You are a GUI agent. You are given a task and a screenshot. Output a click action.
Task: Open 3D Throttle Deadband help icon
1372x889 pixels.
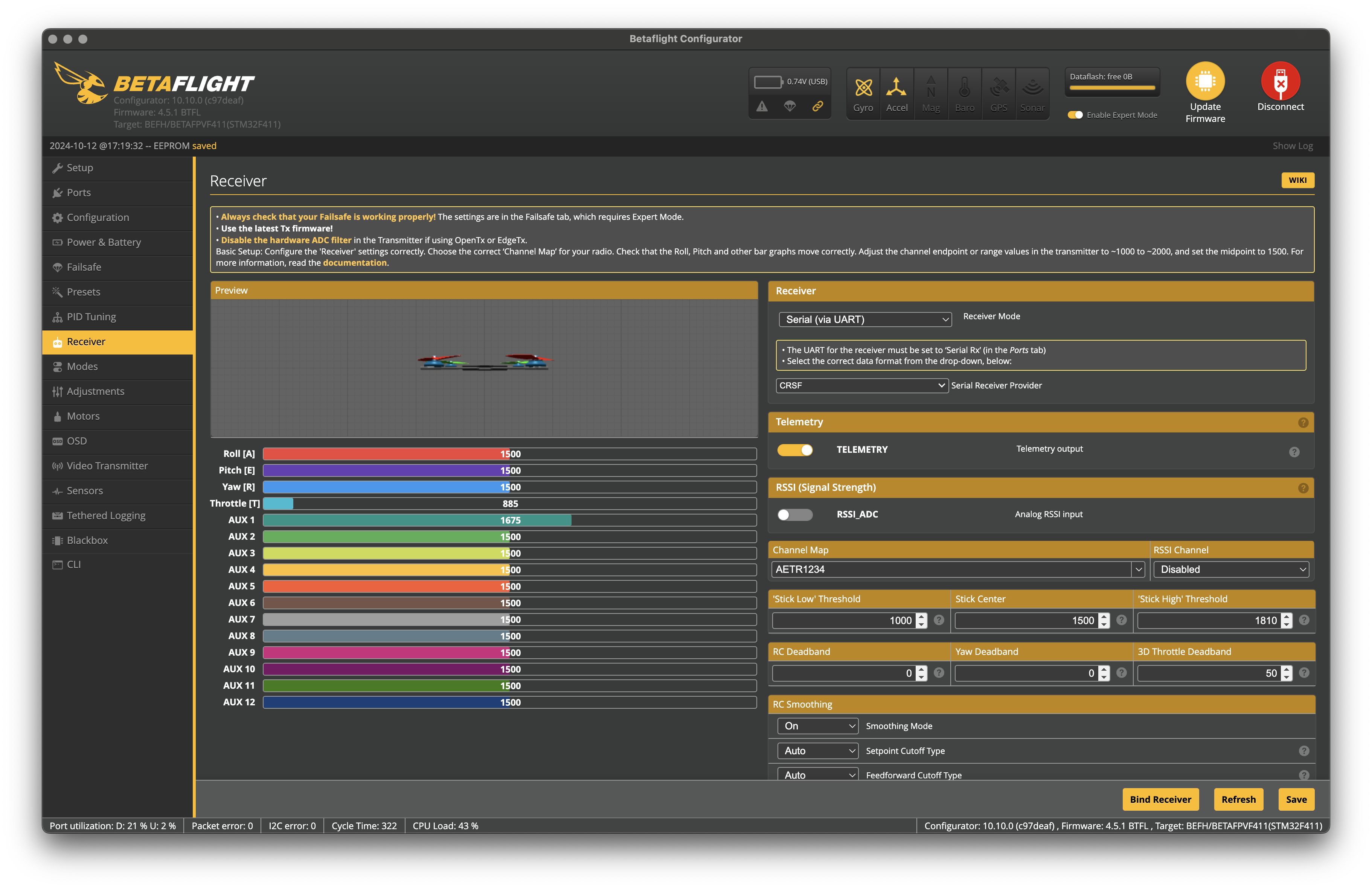pos(1304,672)
